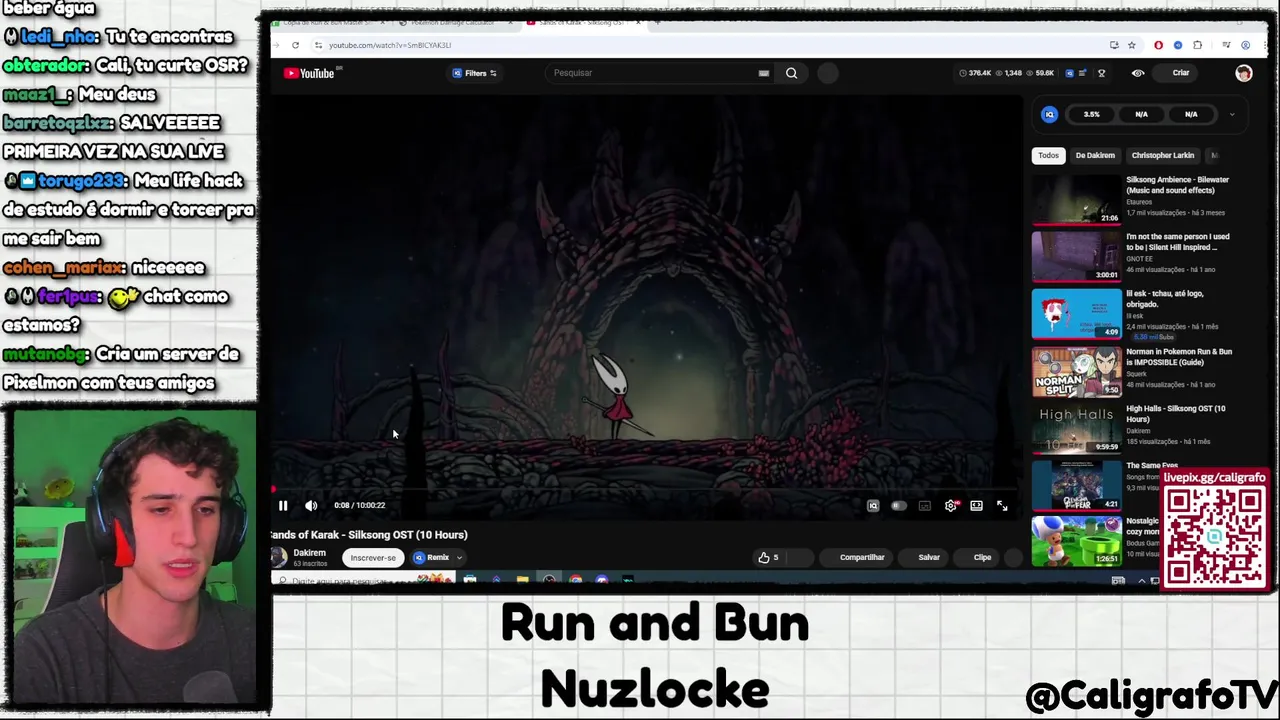Expand the Remix dropdown arrow
Viewport: 1280px width, 720px height.
pyautogui.click(x=459, y=558)
